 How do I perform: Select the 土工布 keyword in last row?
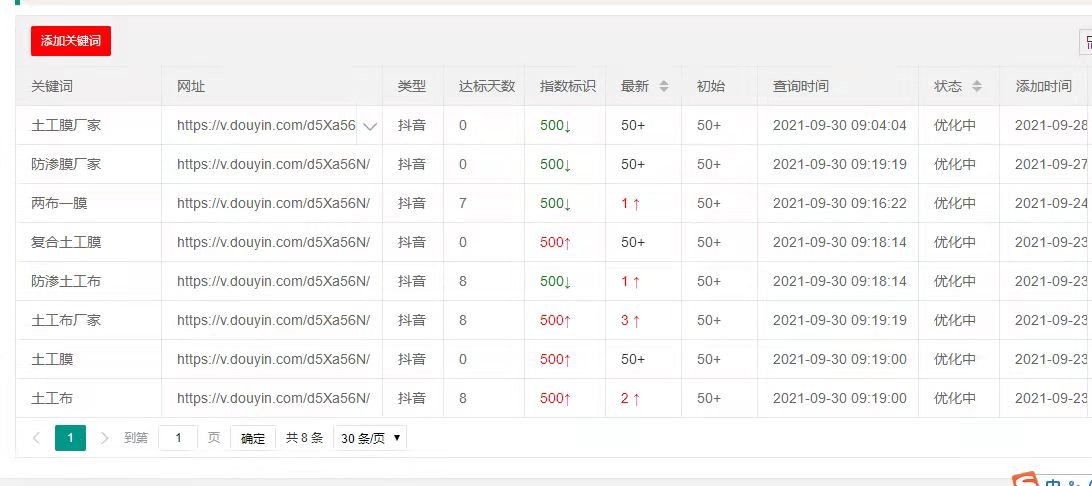[x=52, y=398]
